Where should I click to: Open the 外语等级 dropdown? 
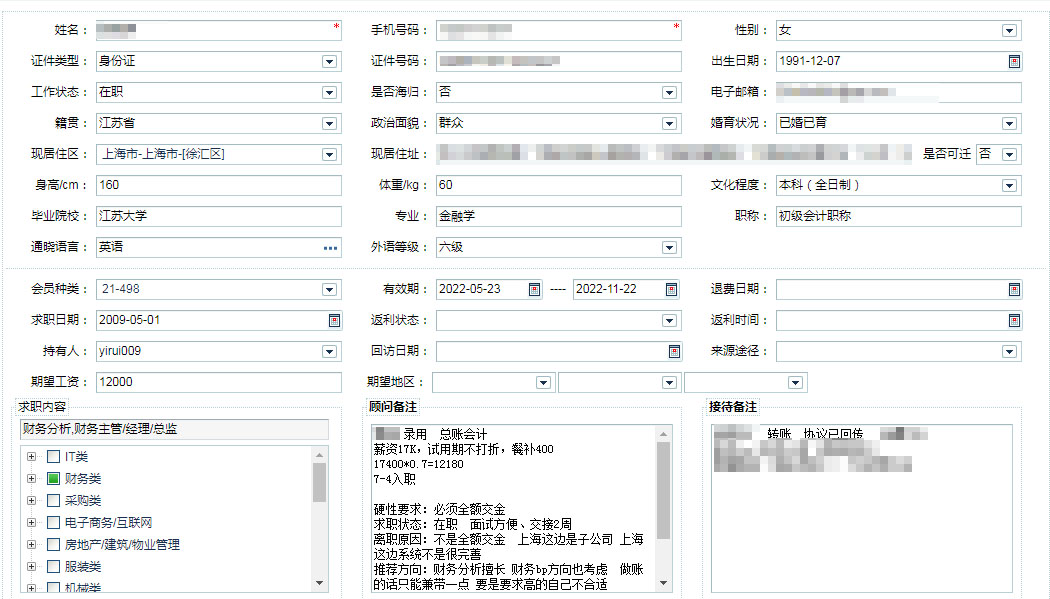[x=669, y=248]
